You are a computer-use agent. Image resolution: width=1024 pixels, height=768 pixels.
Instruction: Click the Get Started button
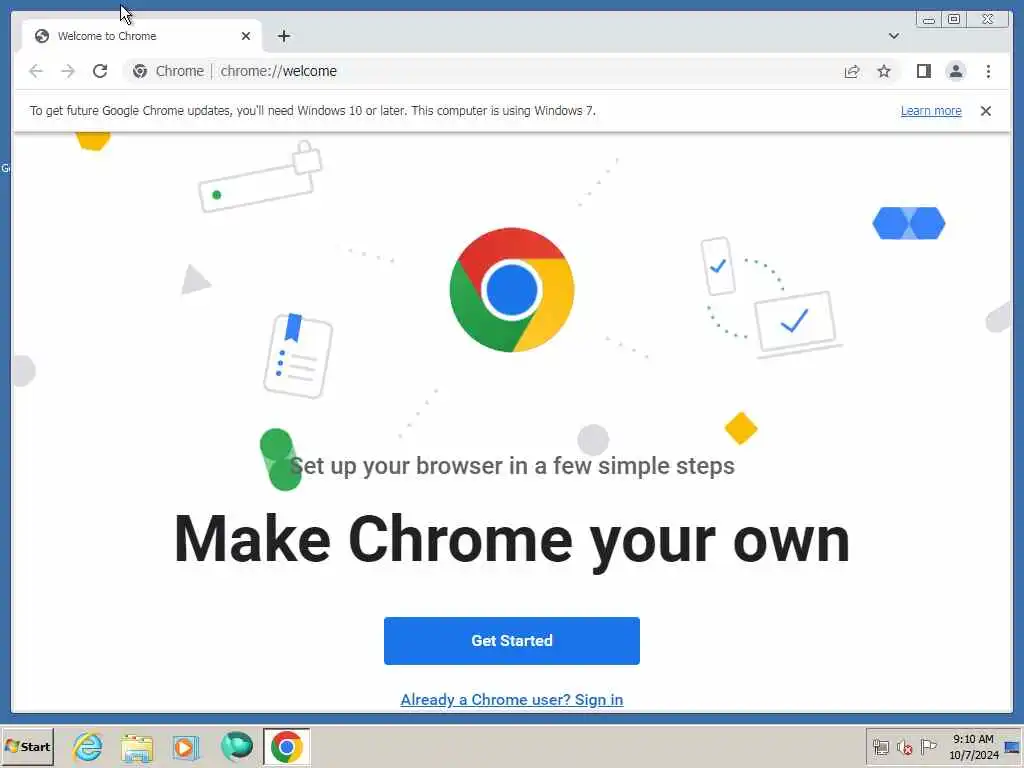point(511,641)
